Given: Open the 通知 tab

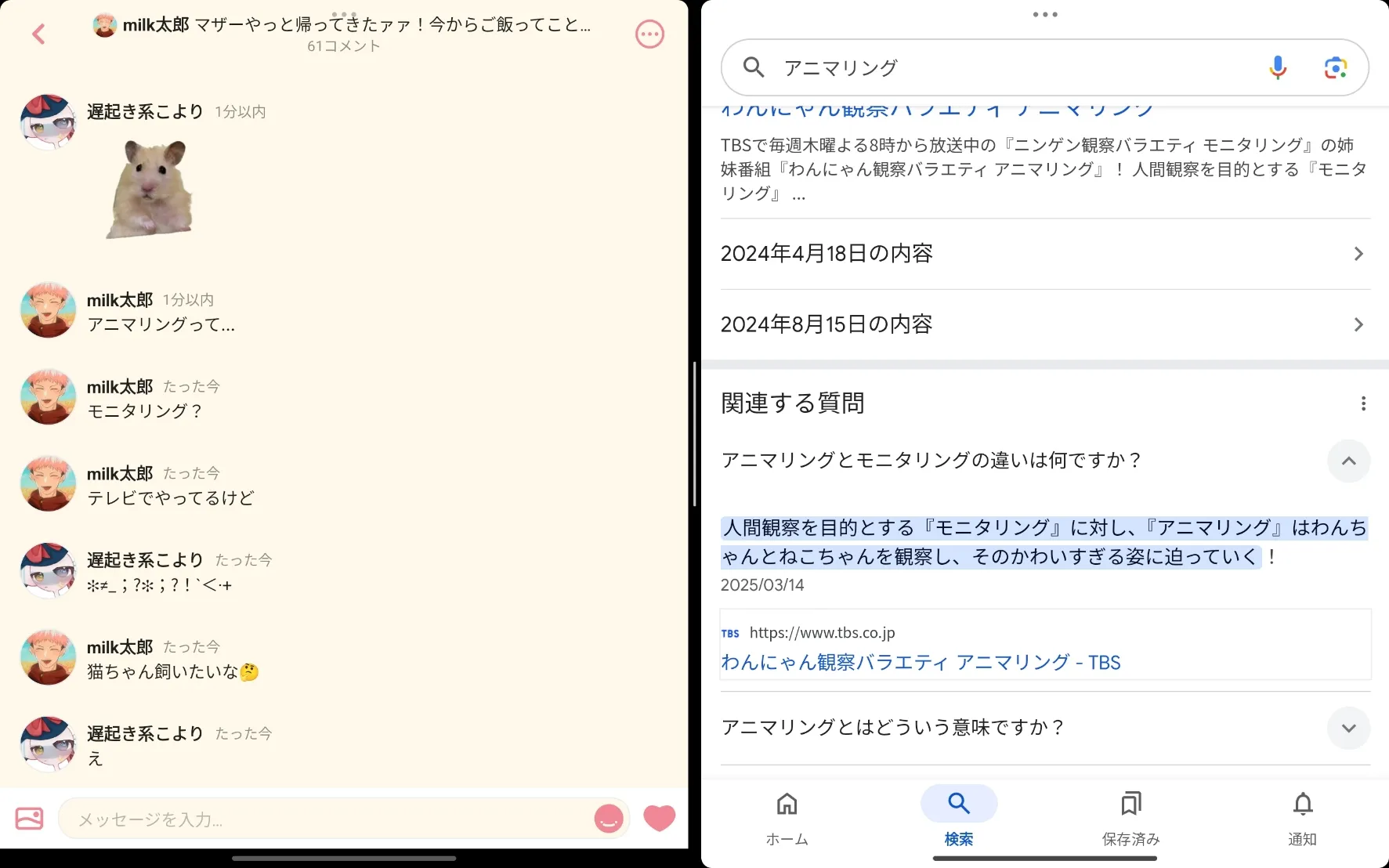Looking at the screenshot, I should [1302, 818].
